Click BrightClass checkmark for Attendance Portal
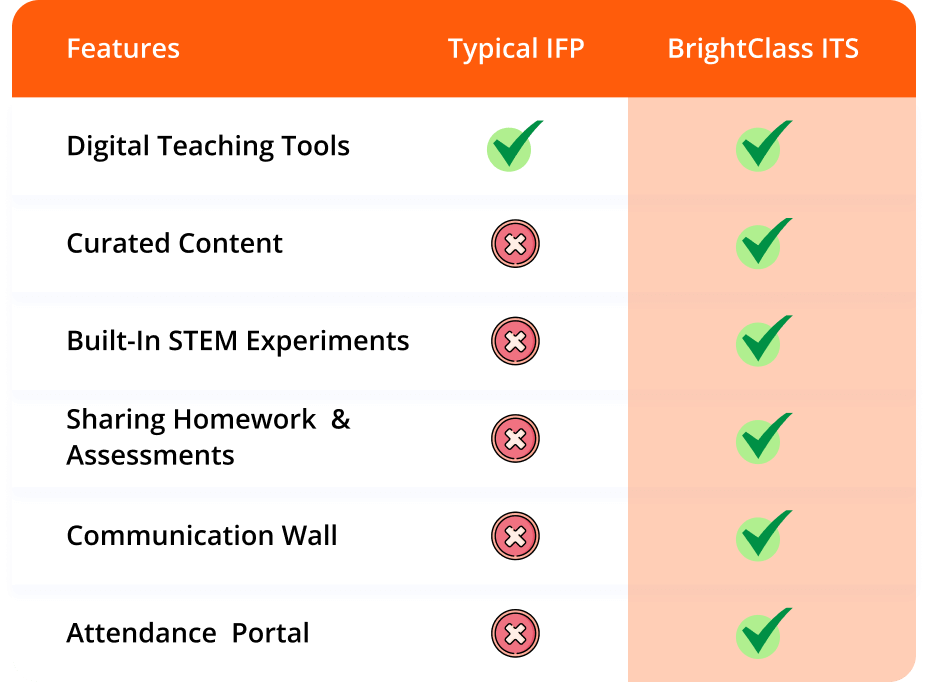The image size is (926, 683). 763,633
